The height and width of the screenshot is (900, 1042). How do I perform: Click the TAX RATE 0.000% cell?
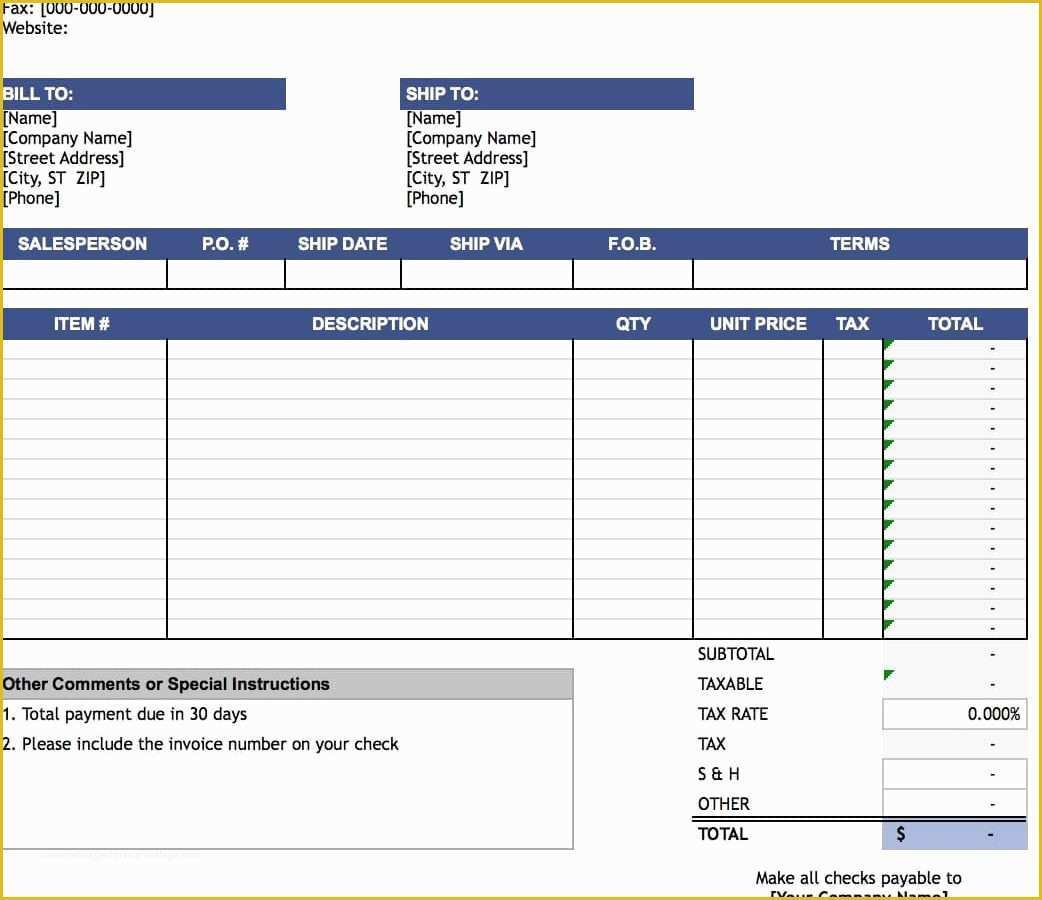click(954, 714)
